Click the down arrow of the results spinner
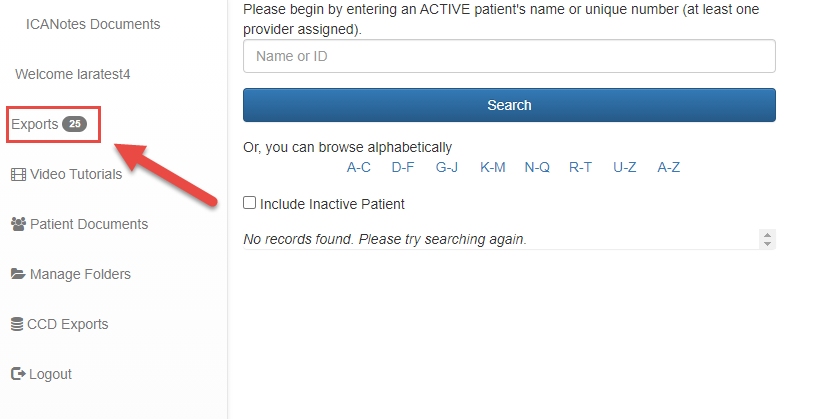819x419 pixels. 767,244
